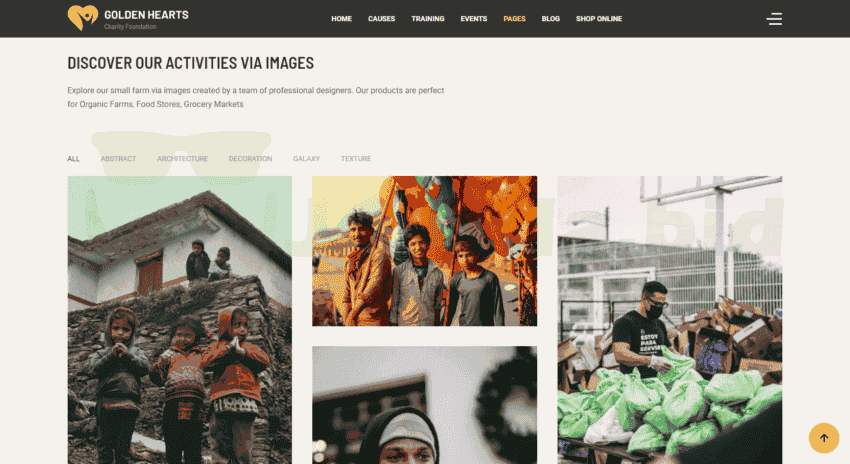Click the back-to-top arrow button
The image size is (850, 464).
point(823,438)
